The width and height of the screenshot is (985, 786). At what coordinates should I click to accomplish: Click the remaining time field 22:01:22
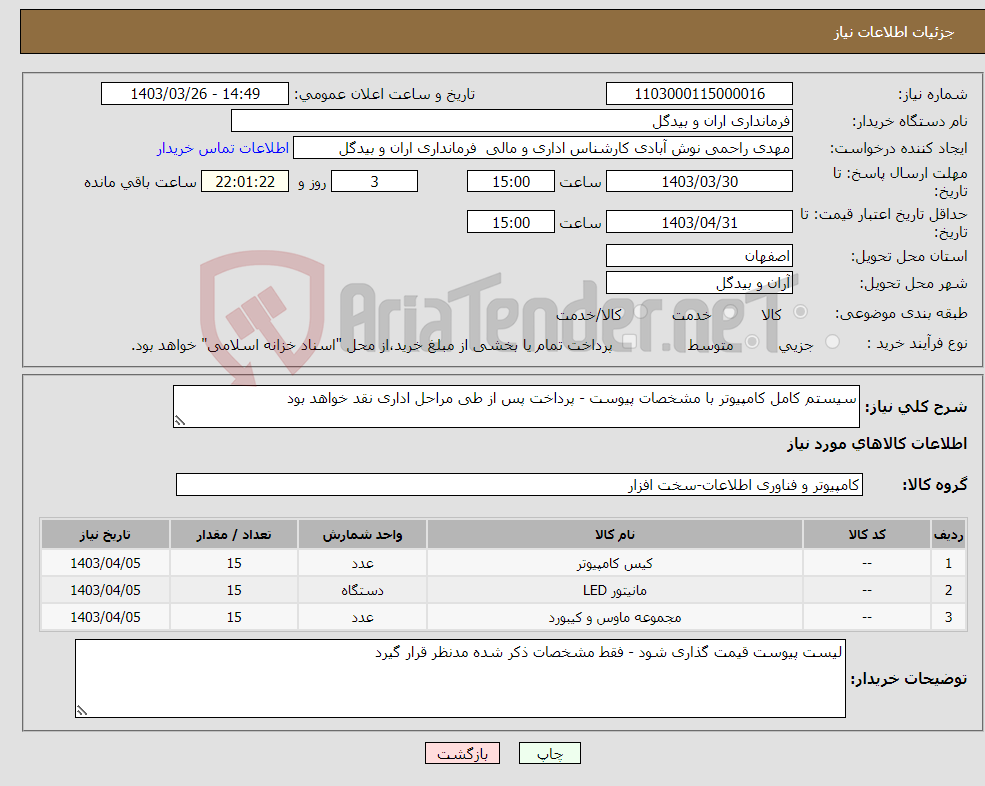245,182
